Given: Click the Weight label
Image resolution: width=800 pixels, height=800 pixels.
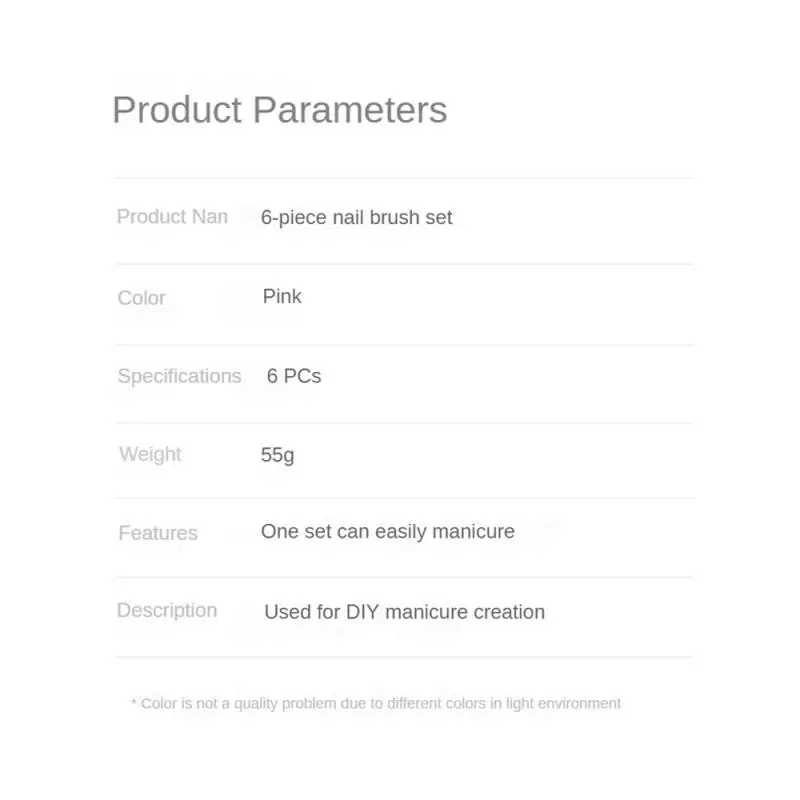Looking at the screenshot, I should (150, 454).
